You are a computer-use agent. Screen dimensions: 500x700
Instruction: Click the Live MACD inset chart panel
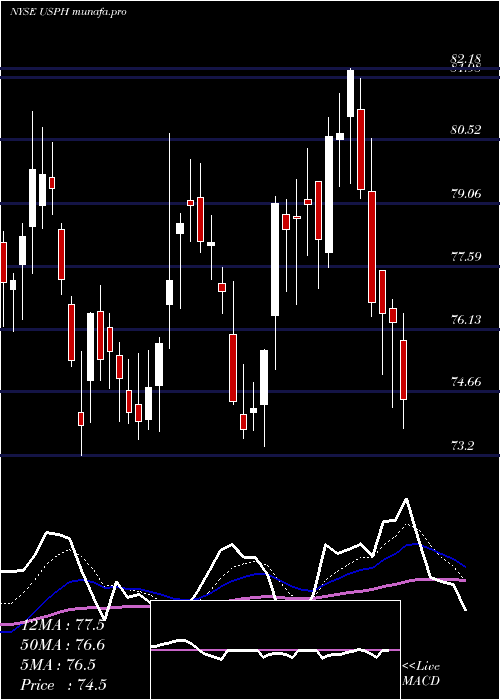point(275,650)
